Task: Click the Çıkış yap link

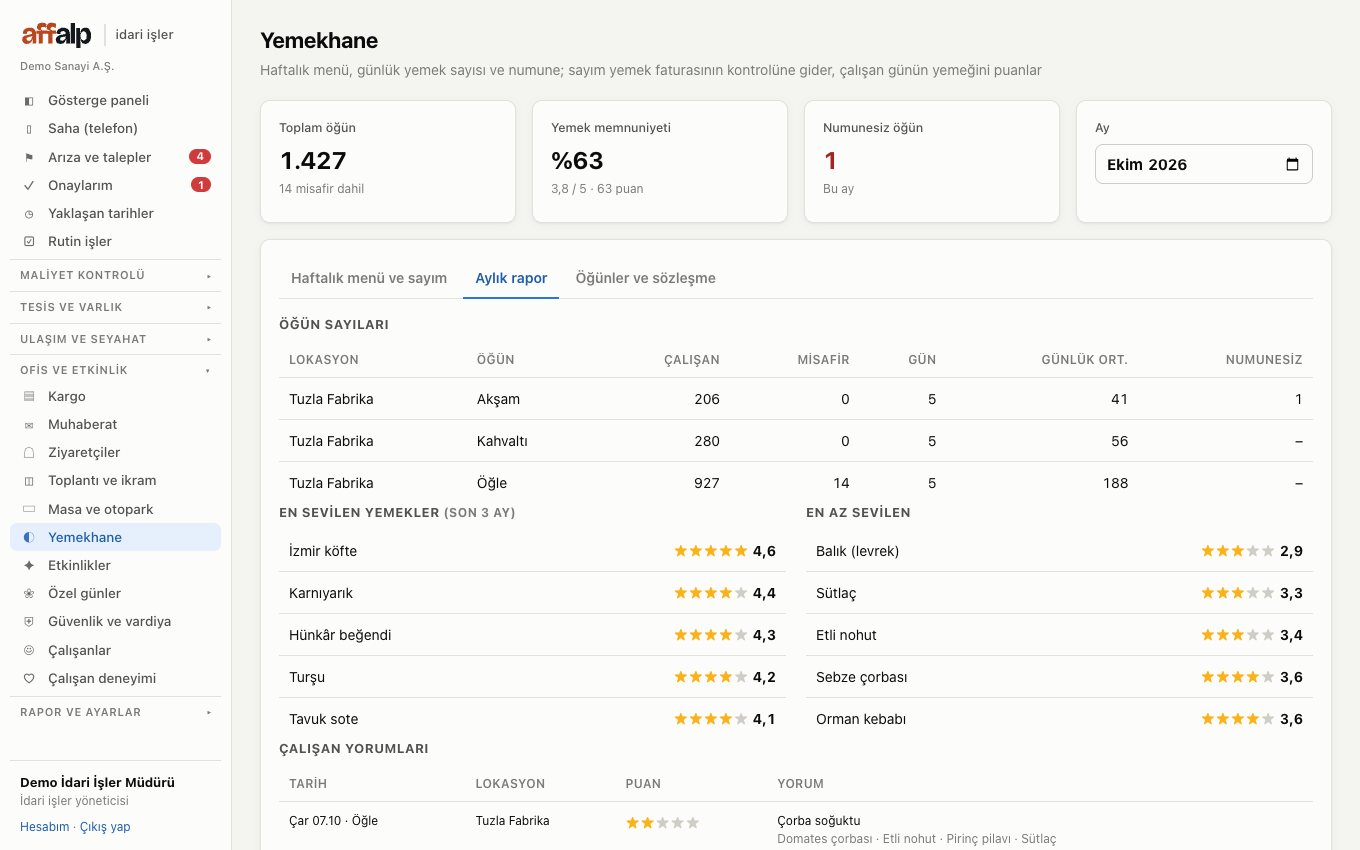Action: coord(105,827)
